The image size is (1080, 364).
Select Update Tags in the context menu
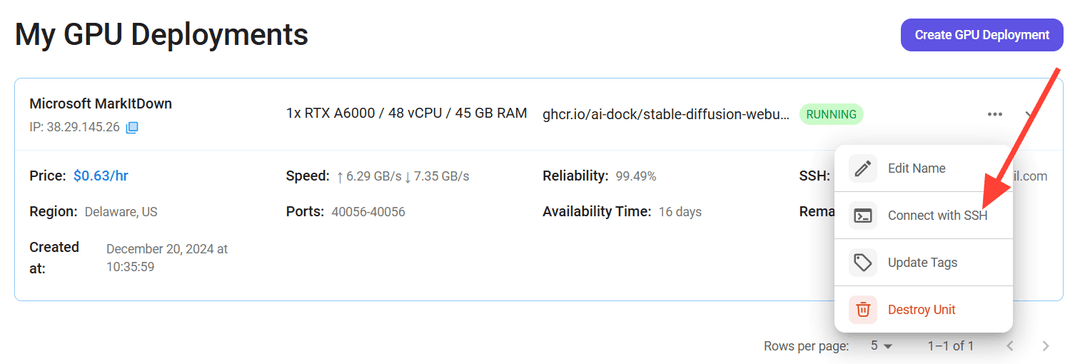point(923,263)
